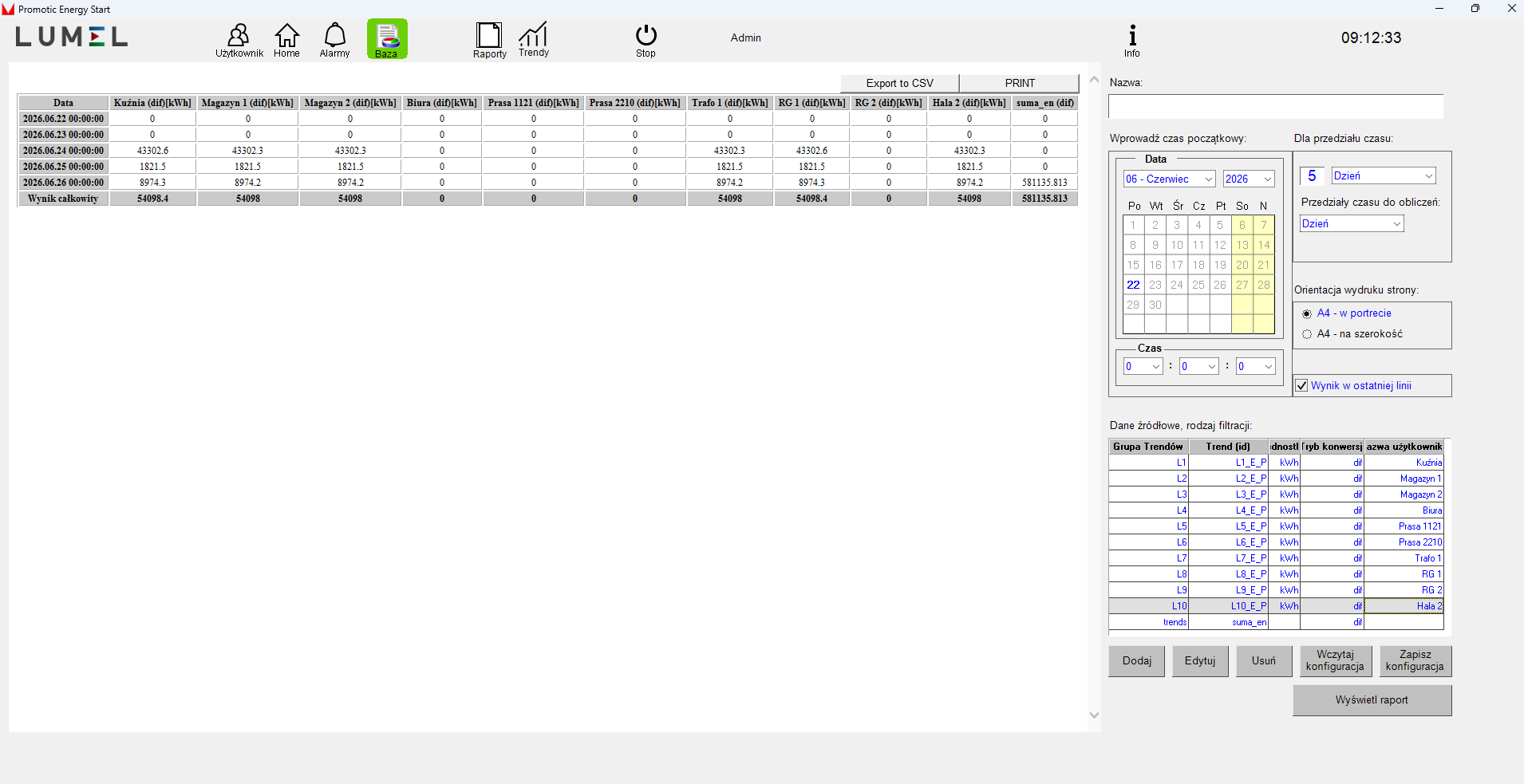Open the Użytkownik user icon
This screenshot has width=1524, height=784.
coord(239,40)
